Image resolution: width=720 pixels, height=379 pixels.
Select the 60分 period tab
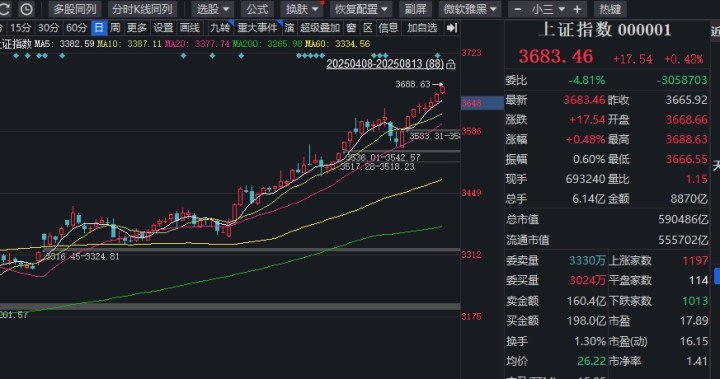[x=76, y=28]
